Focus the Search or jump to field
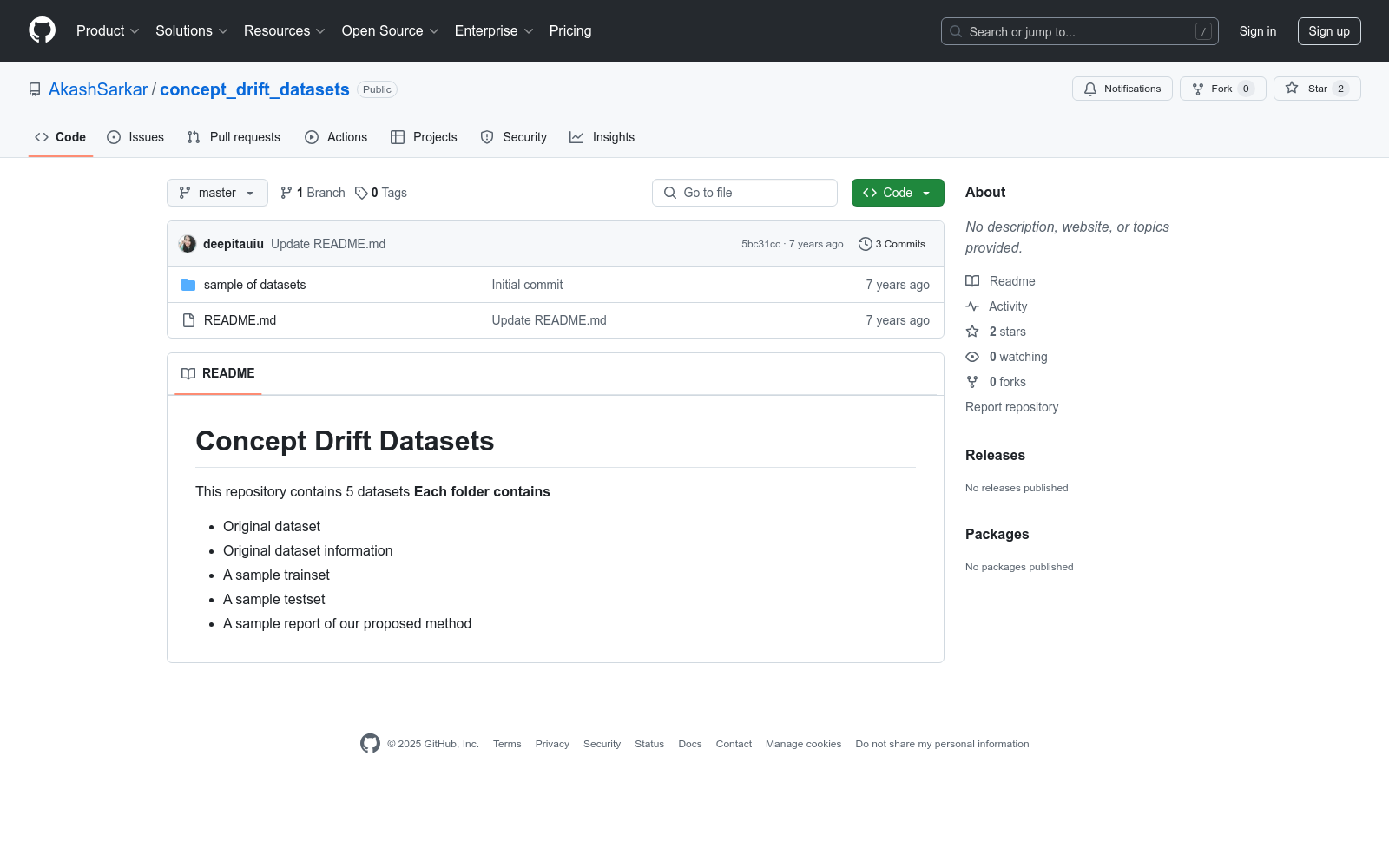Image resolution: width=1389 pixels, height=868 pixels. pos(1079,31)
